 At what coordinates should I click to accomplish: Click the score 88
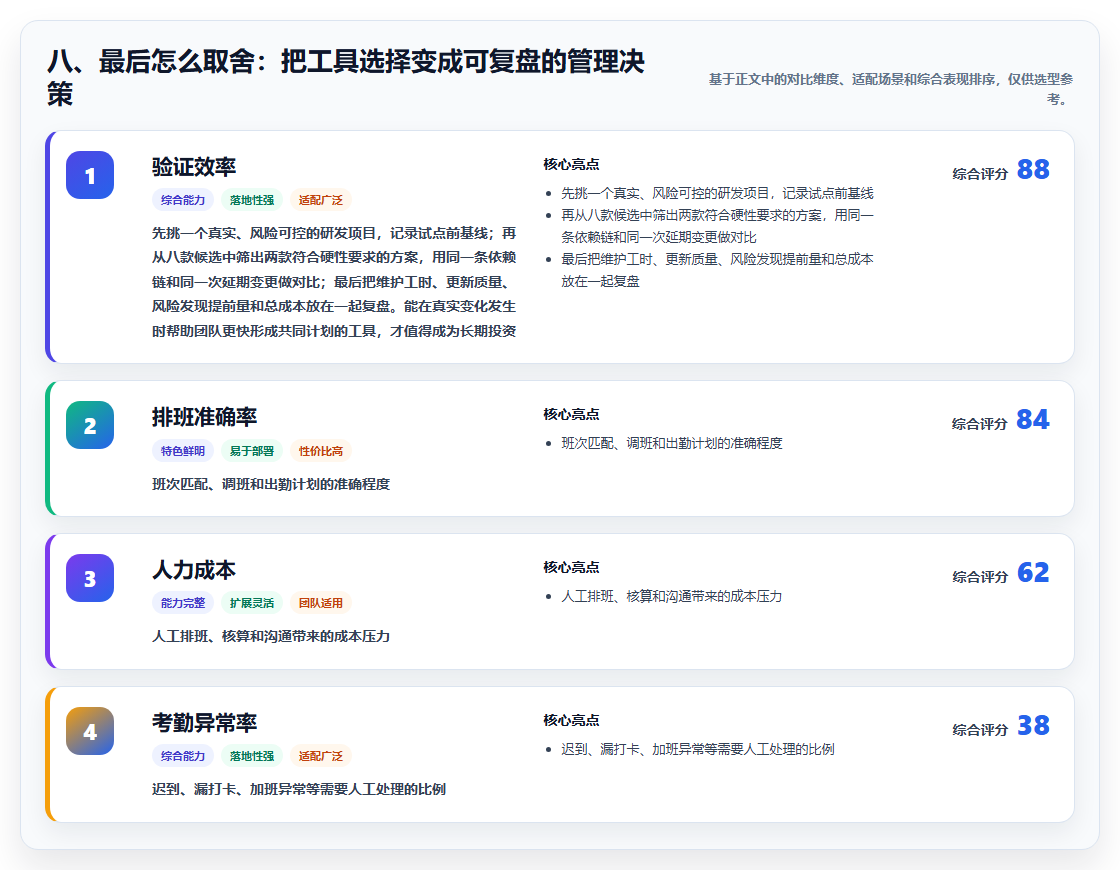1033,169
